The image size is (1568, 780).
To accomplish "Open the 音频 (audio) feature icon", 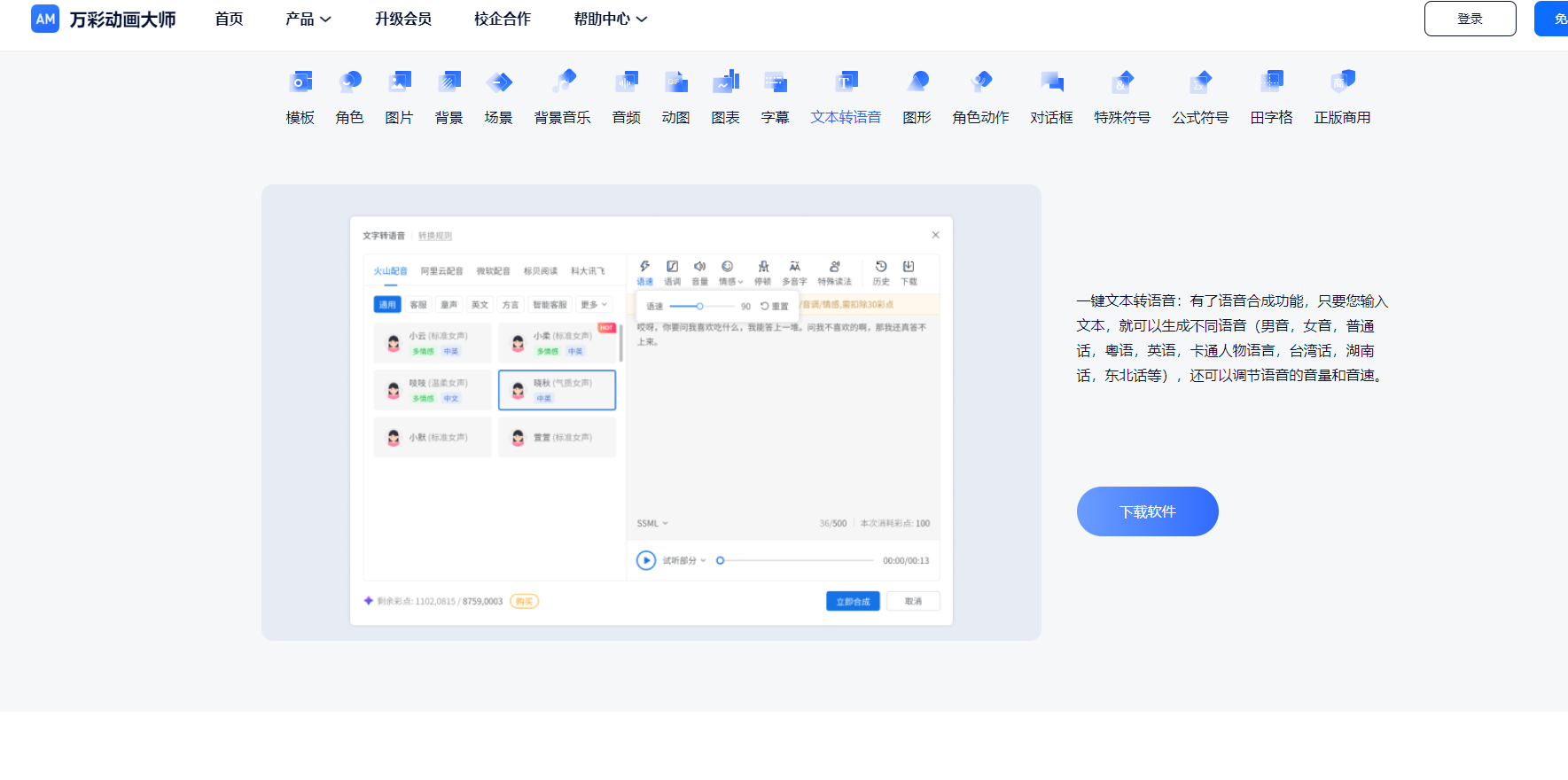I will (627, 82).
